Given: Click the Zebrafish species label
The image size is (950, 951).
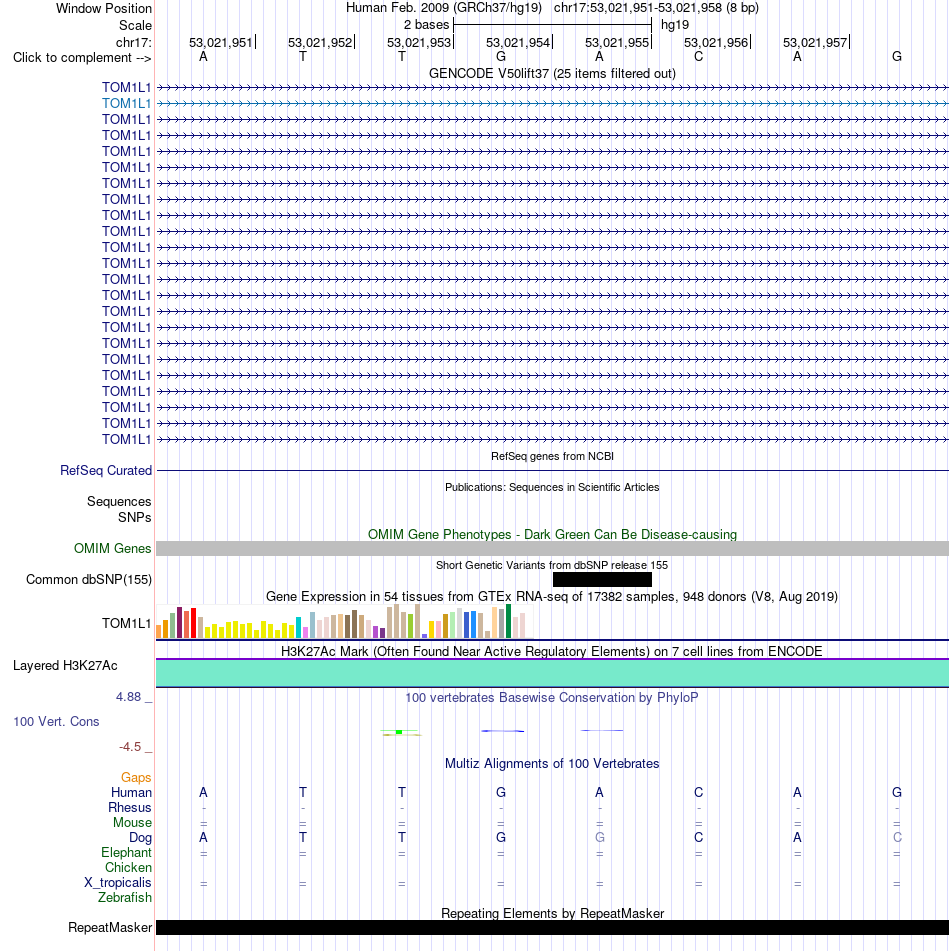Looking at the screenshot, I should coord(125,898).
